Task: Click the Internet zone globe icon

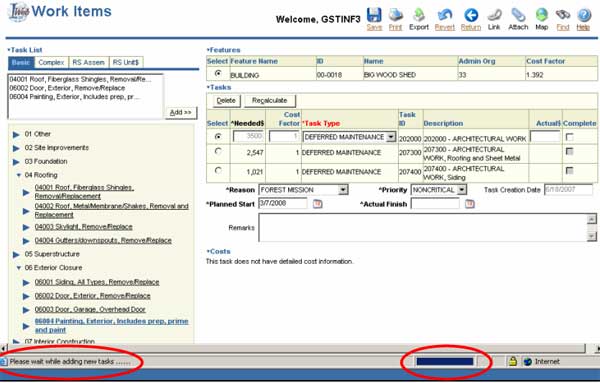Action: (x=528, y=362)
